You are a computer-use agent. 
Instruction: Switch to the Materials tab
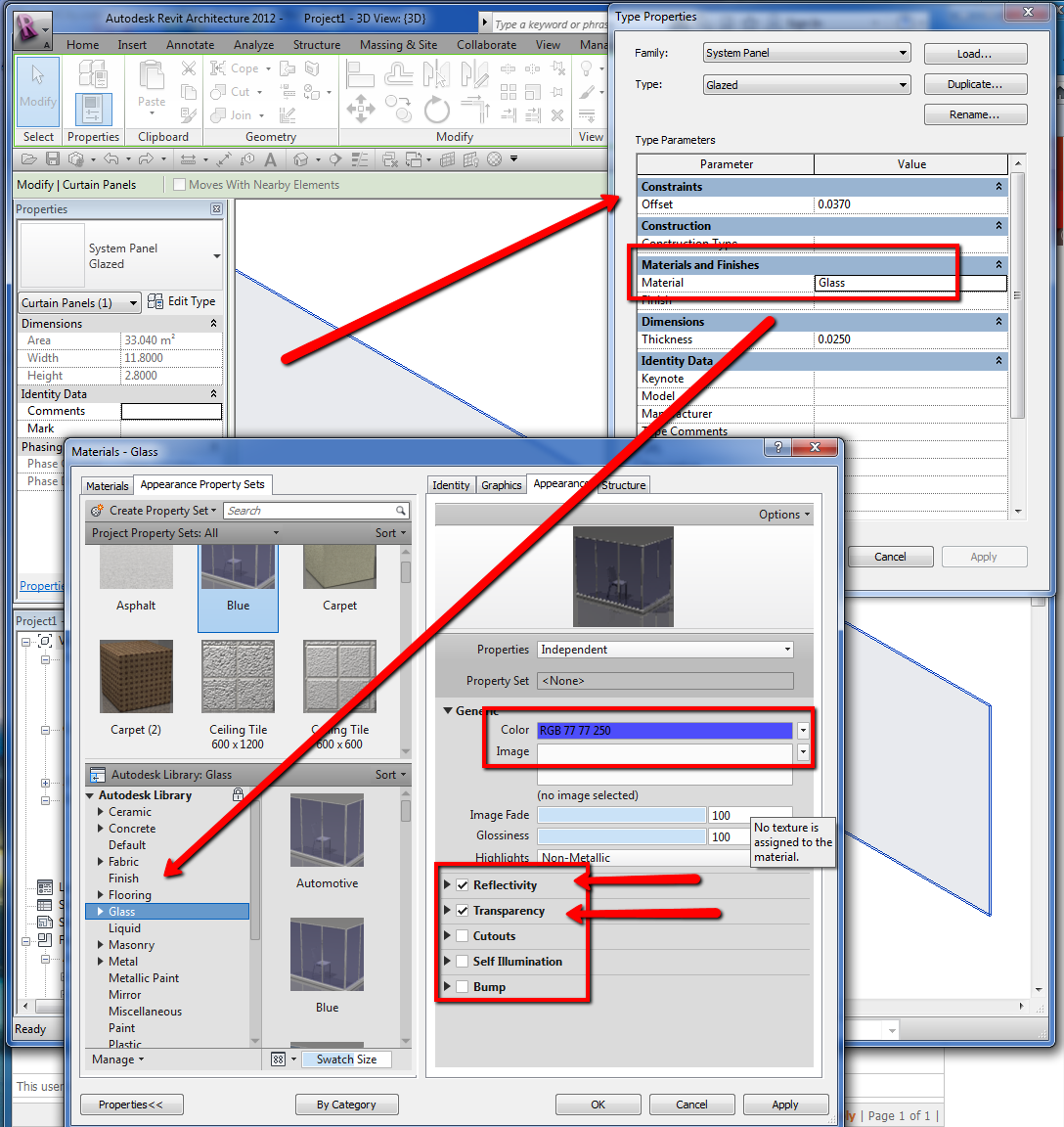pos(107,486)
